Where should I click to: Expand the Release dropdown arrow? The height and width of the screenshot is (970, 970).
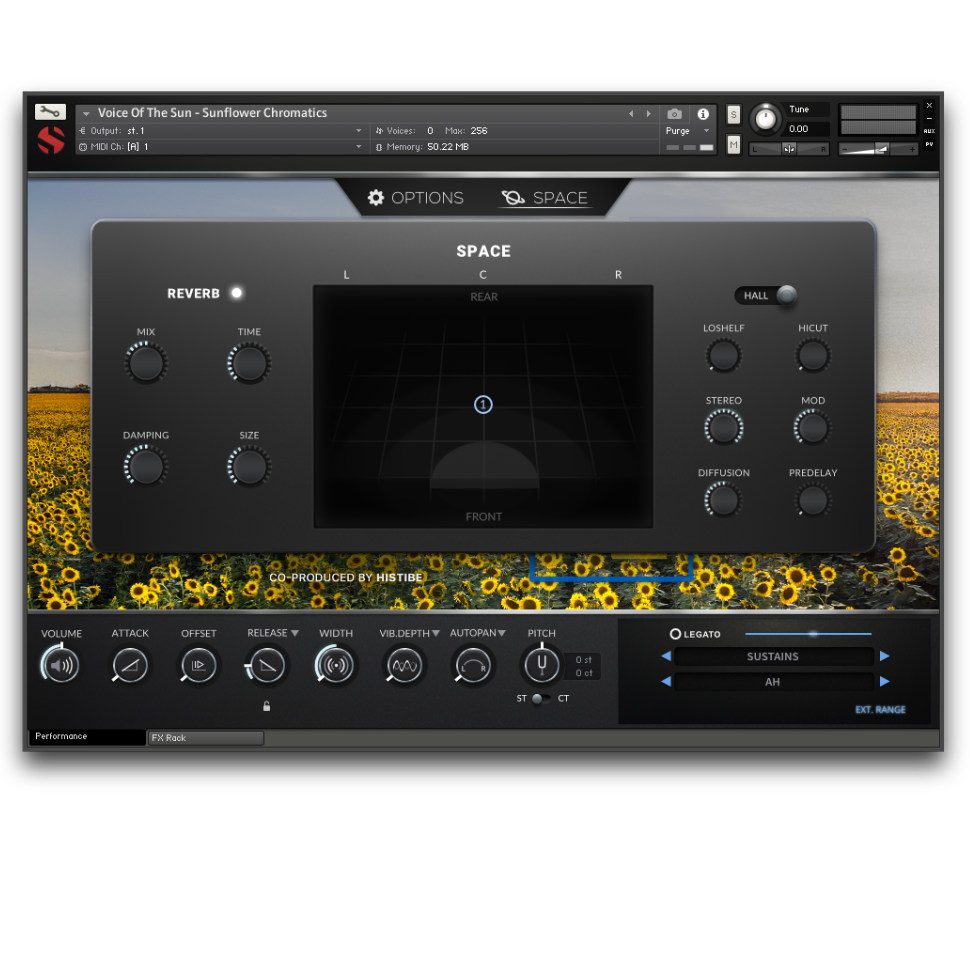[x=295, y=633]
